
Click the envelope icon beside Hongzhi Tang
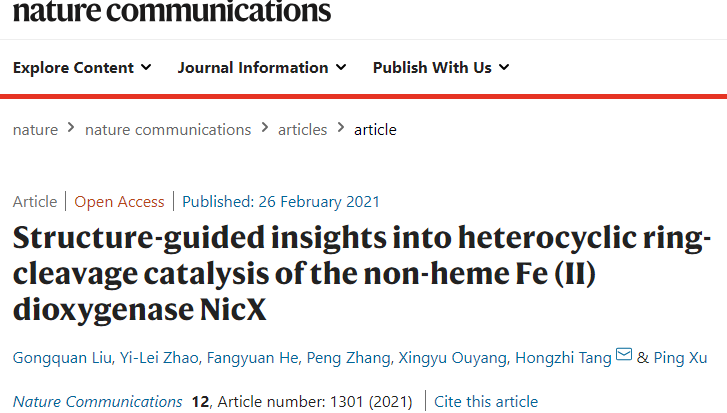tap(624, 354)
